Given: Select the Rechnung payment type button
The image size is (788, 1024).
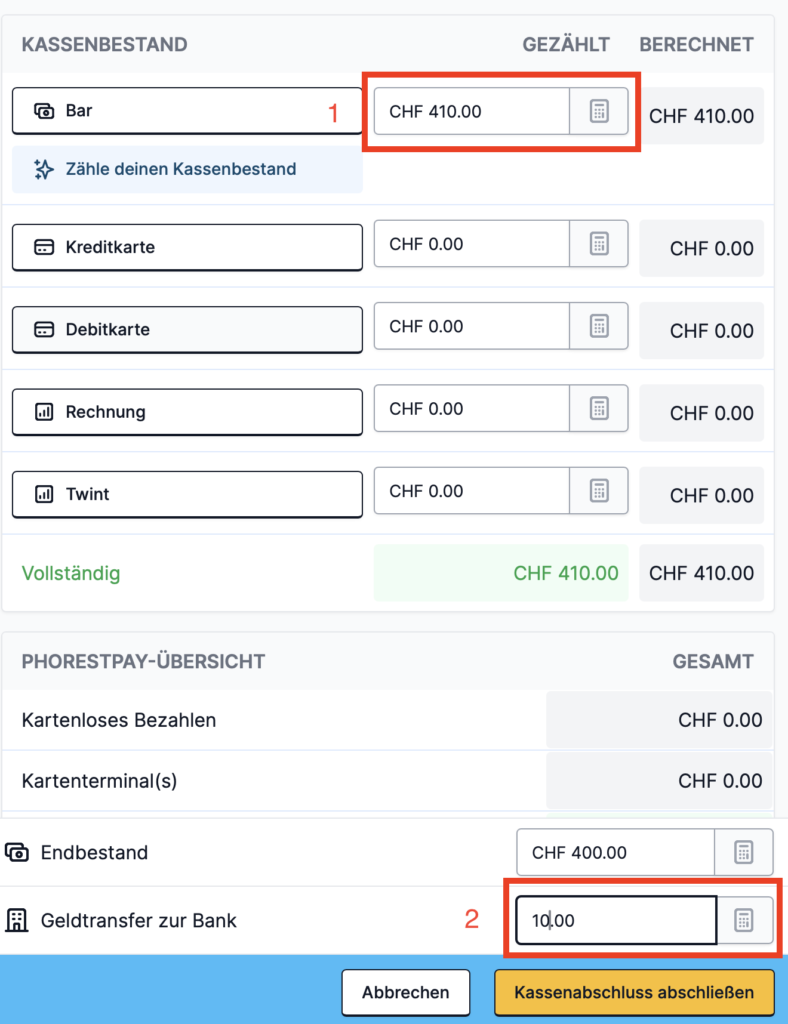Looking at the screenshot, I should pos(187,411).
